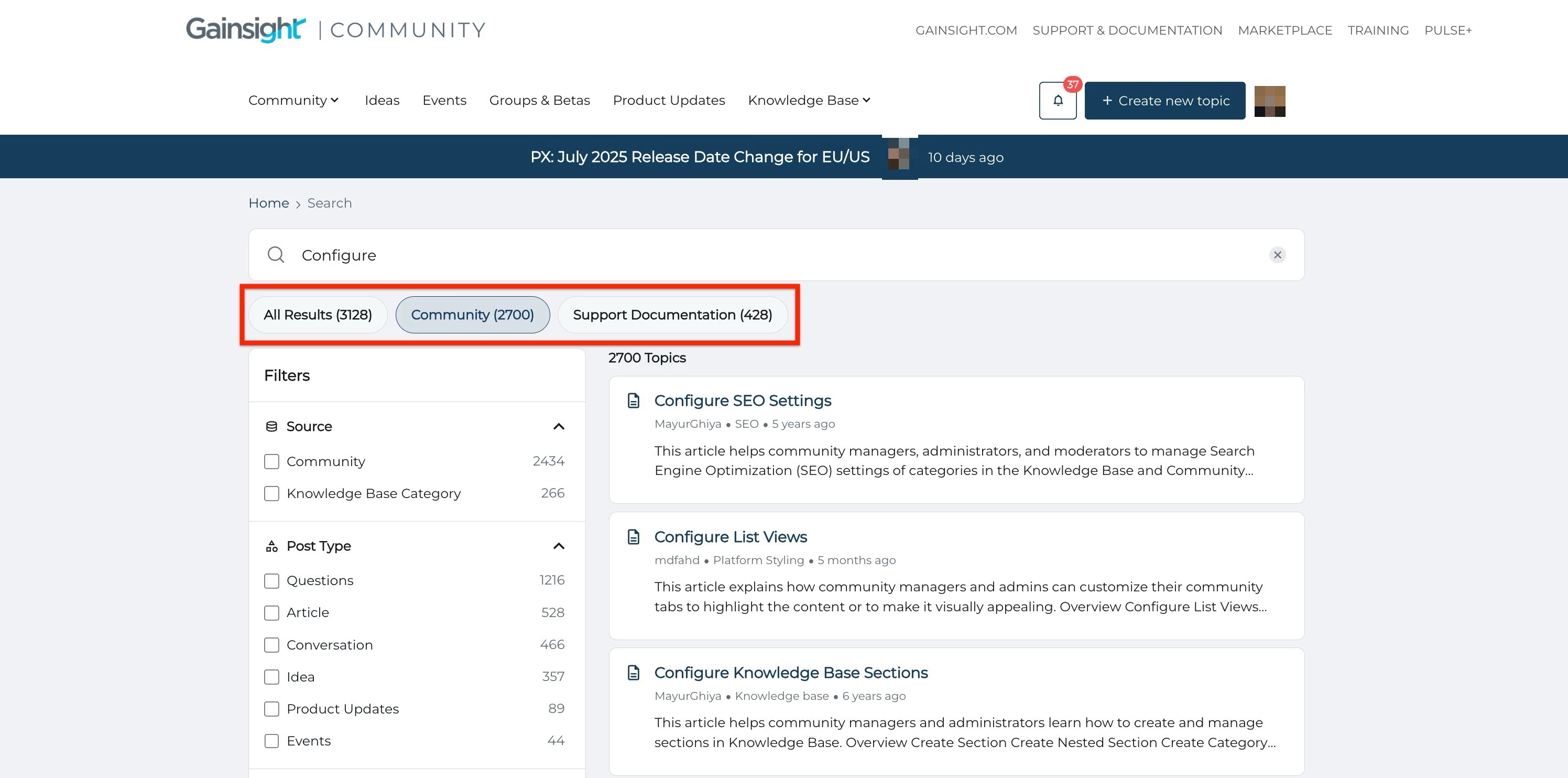
Task: Open Configure SEO Settings article
Action: point(743,401)
